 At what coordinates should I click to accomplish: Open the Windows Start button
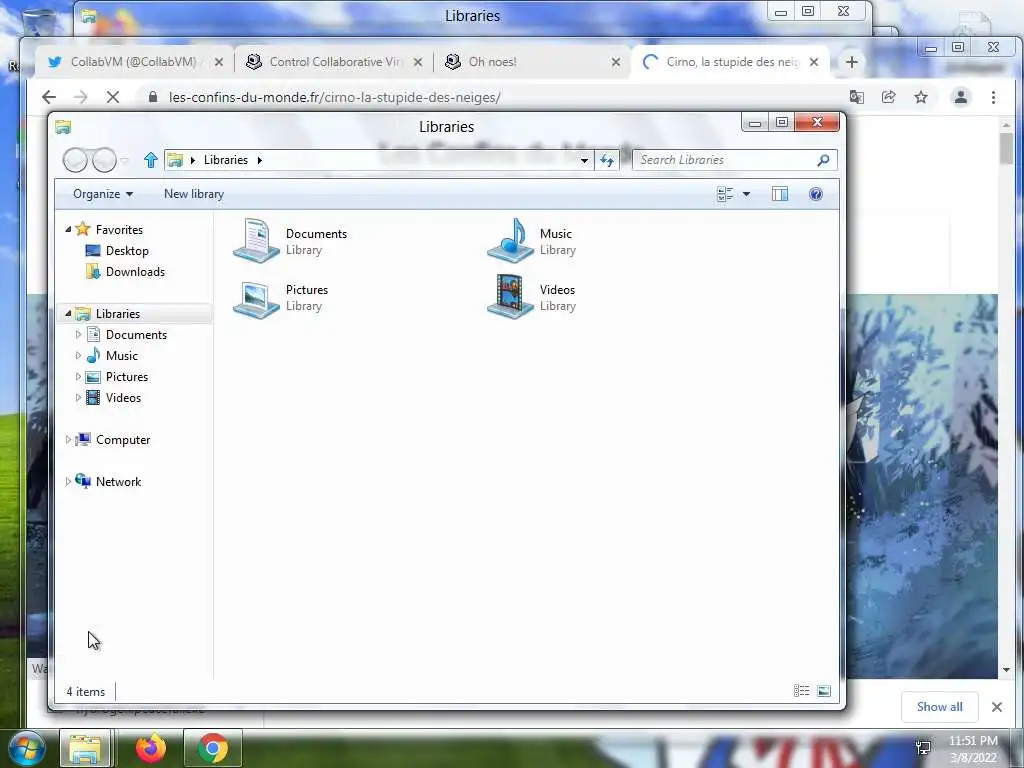click(27, 748)
